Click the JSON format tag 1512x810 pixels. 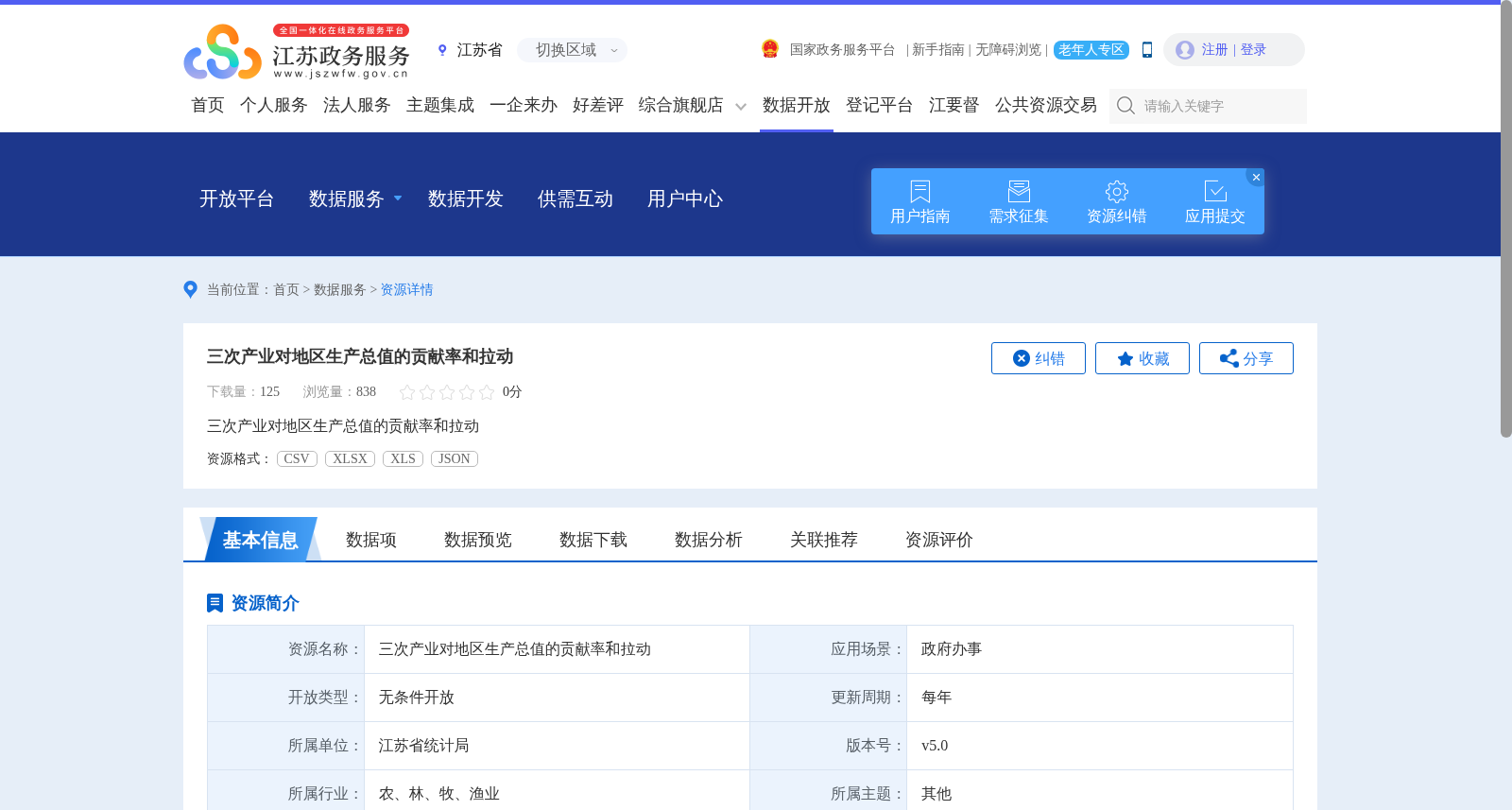click(x=455, y=458)
